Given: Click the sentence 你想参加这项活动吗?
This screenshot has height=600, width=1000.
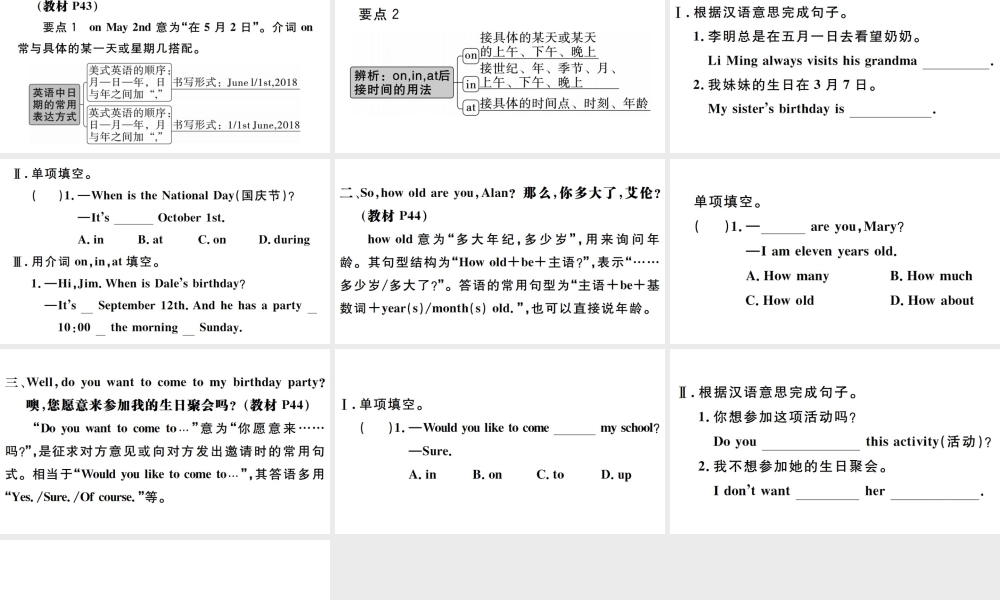Looking at the screenshot, I should point(777,417).
